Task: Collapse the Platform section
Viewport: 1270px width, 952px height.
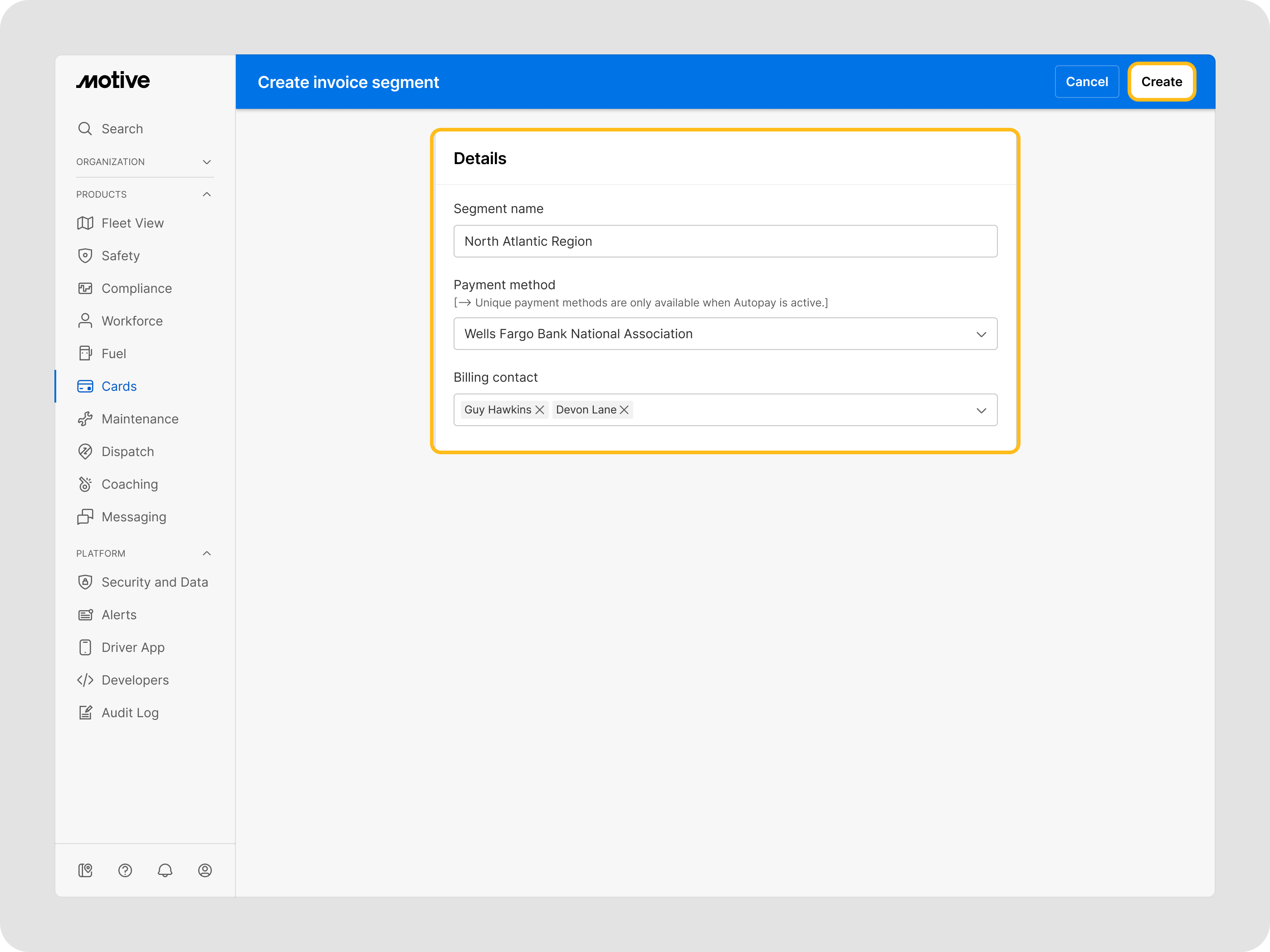Action: [207, 553]
